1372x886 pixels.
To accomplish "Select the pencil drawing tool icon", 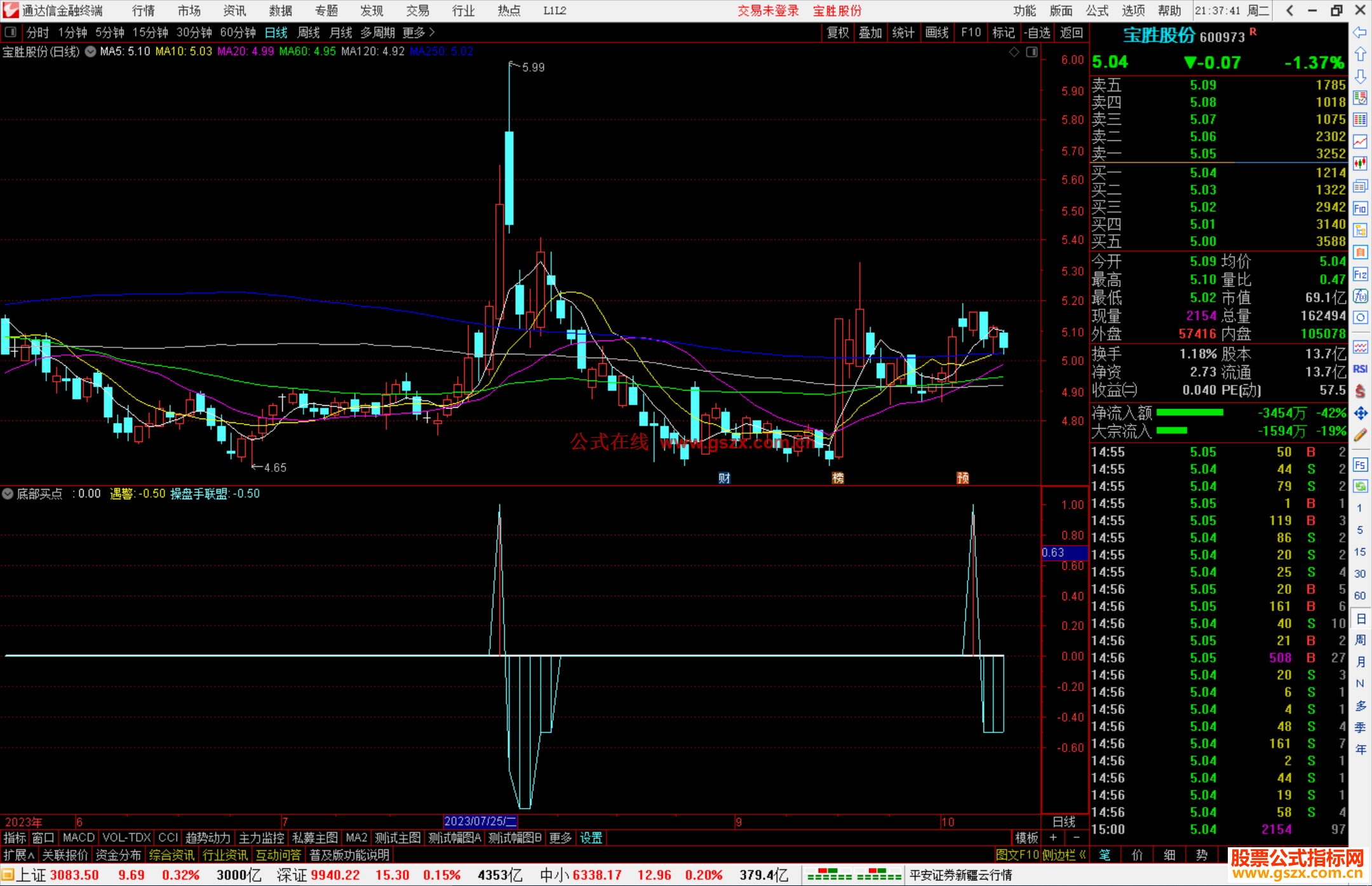I will [x=1360, y=436].
